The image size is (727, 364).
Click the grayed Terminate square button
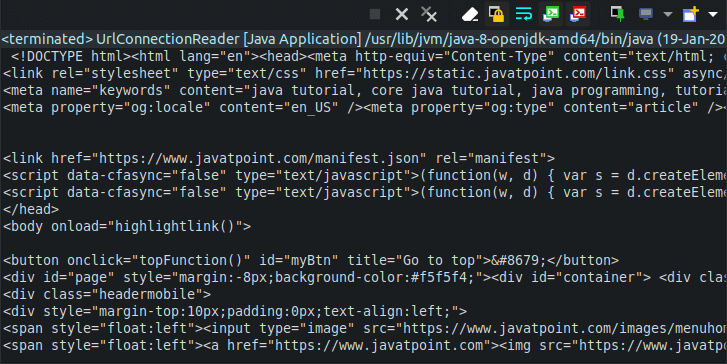coord(375,14)
